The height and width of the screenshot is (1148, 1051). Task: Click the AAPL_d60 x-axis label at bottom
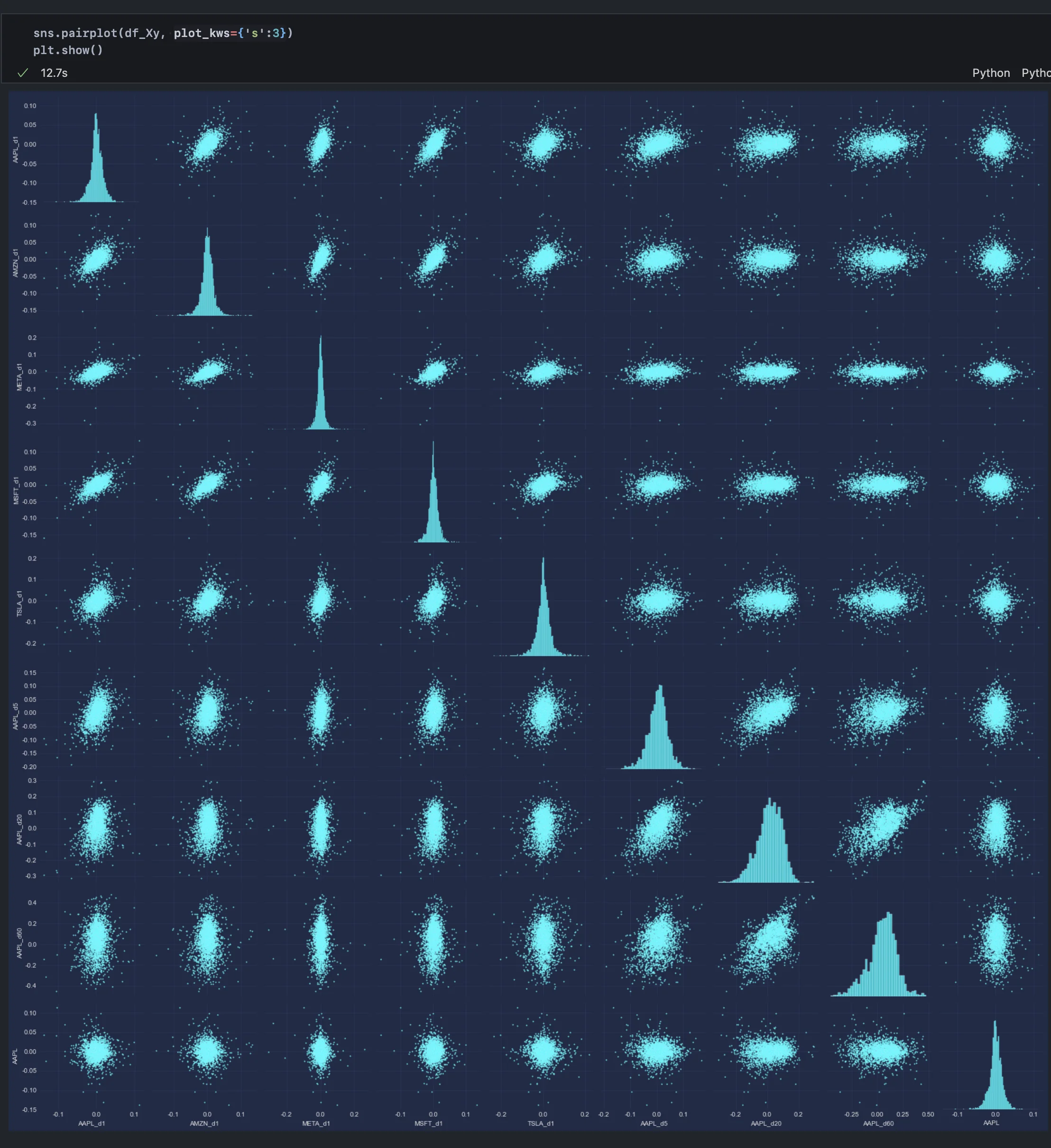tap(878, 1123)
